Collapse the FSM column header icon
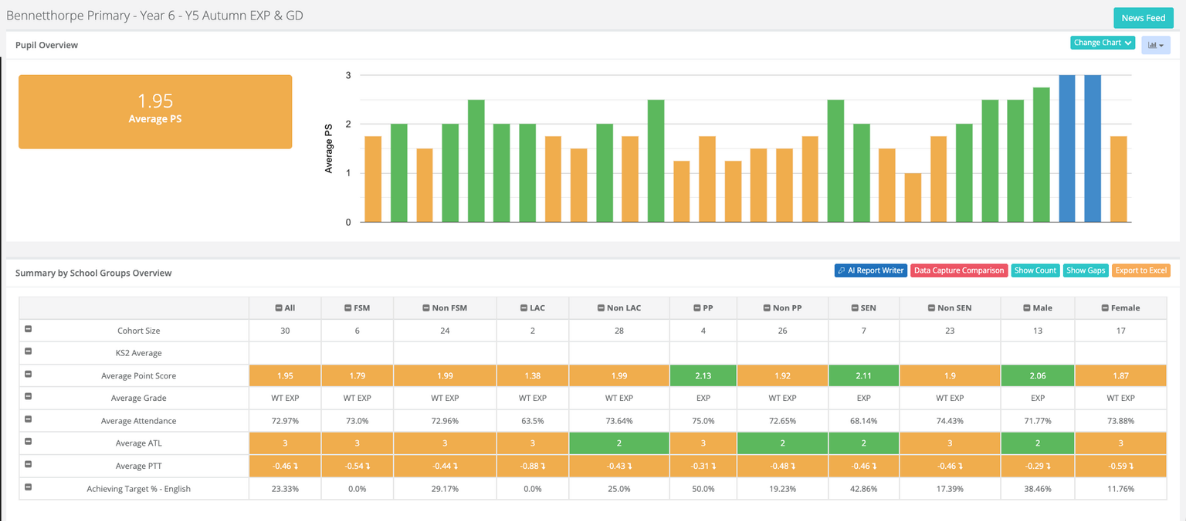The width and height of the screenshot is (1187, 521). pyautogui.click(x=346, y=308)
